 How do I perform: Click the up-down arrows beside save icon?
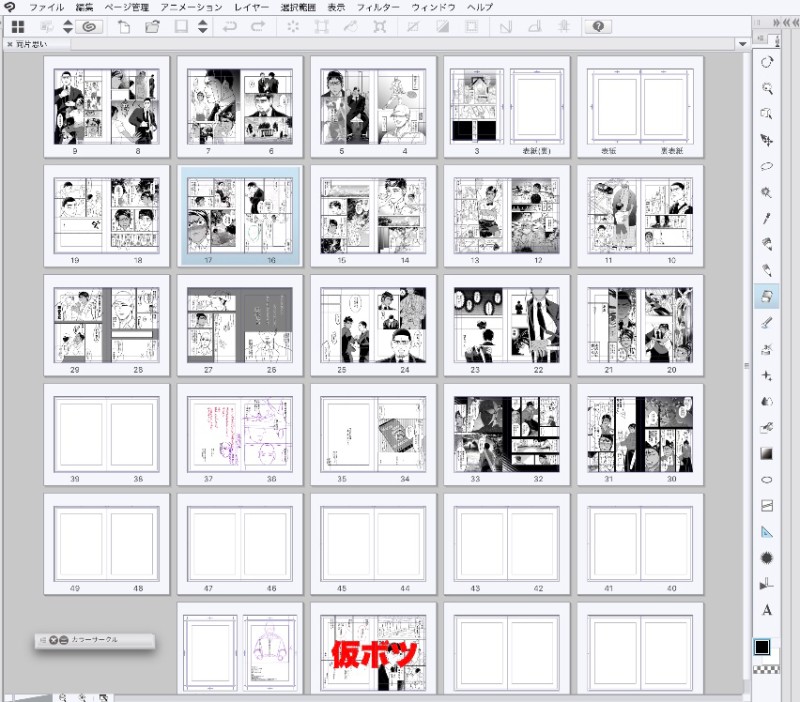tap(203, 27)
